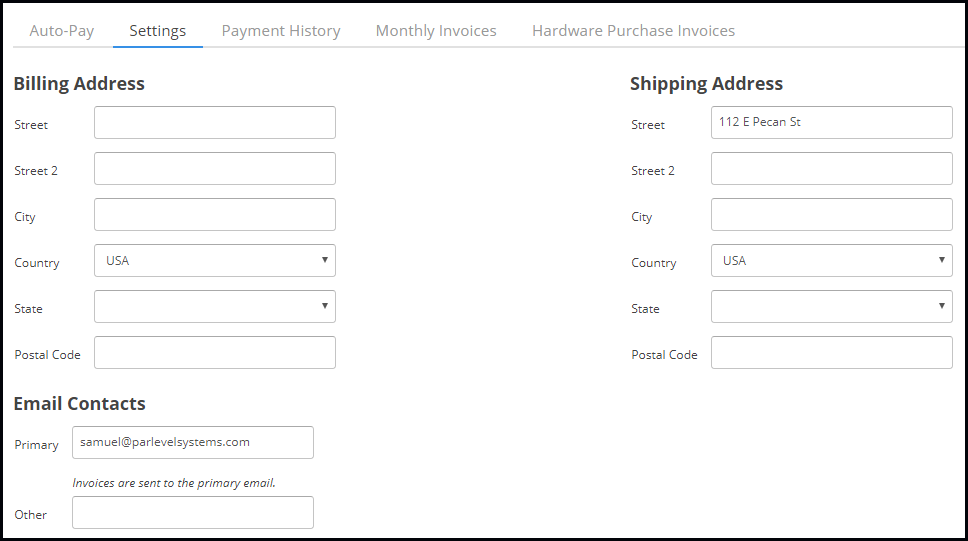Open Hardware Purchase Invoices tab
The height and width of the screenshot is (541, 968).
(x=633, y=31)
